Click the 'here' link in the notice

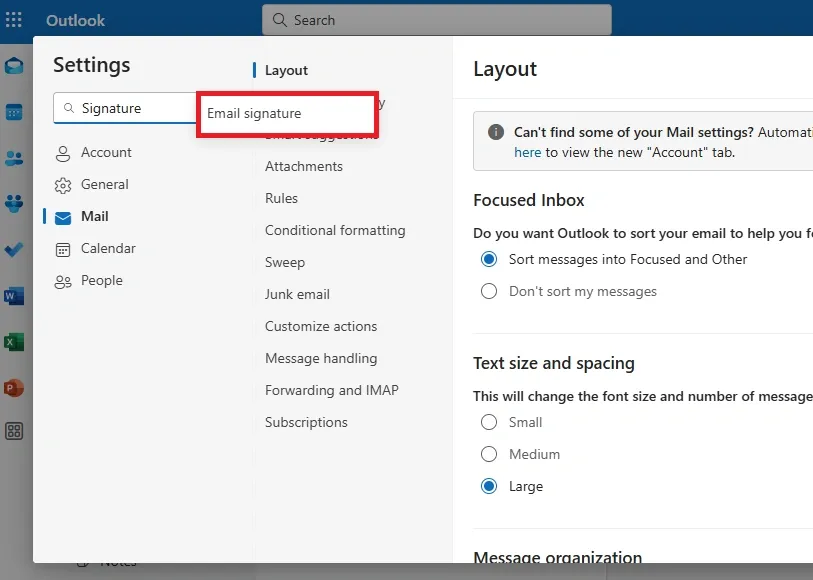(527, 152)
